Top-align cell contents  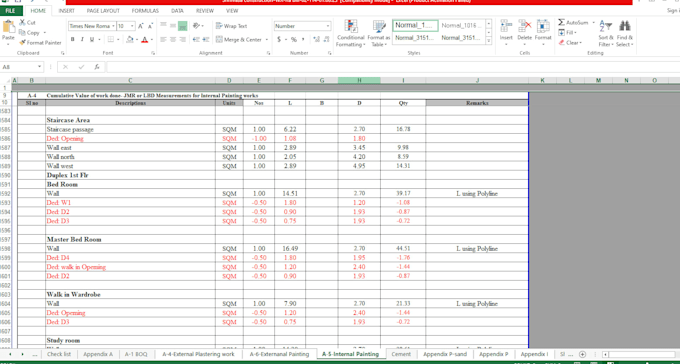[x=163, y=26]
